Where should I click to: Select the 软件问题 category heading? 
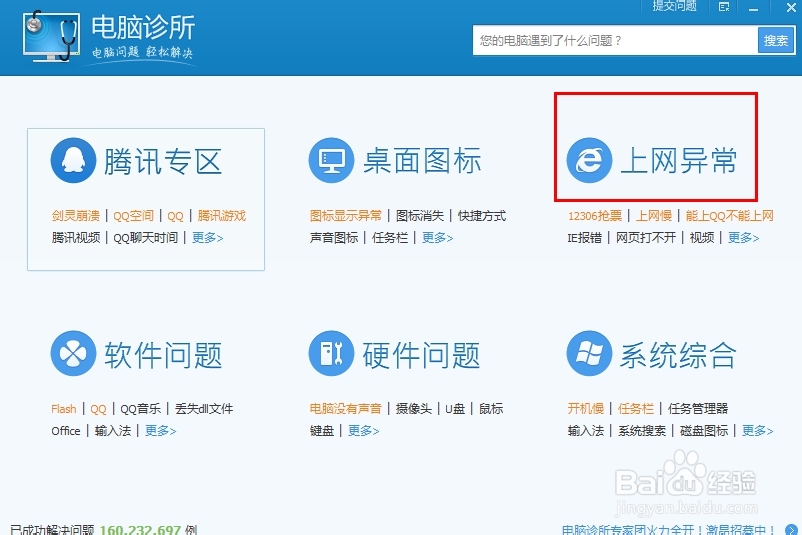point(163,355)
